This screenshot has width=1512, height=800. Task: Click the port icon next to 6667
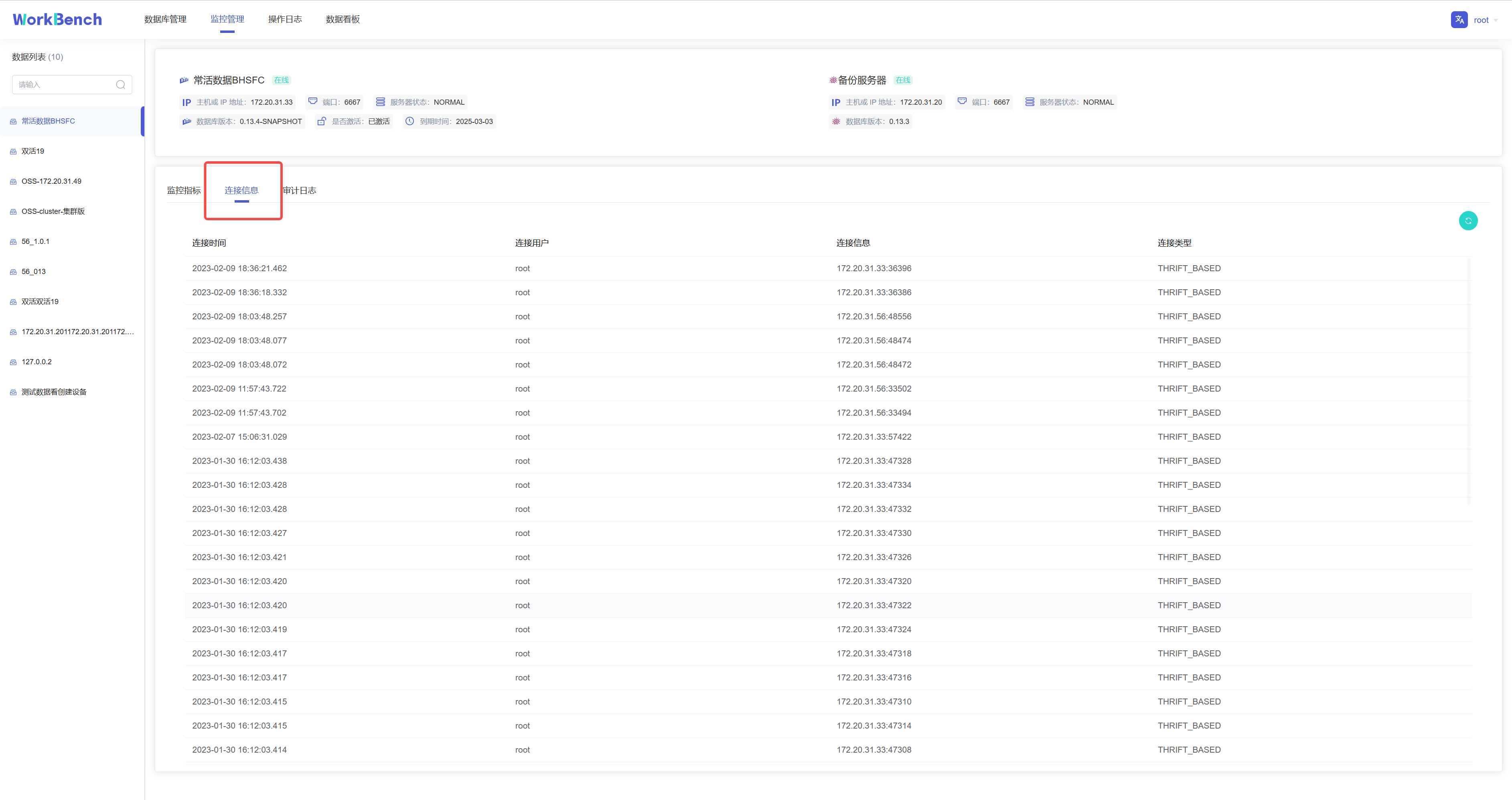(312, 101)
